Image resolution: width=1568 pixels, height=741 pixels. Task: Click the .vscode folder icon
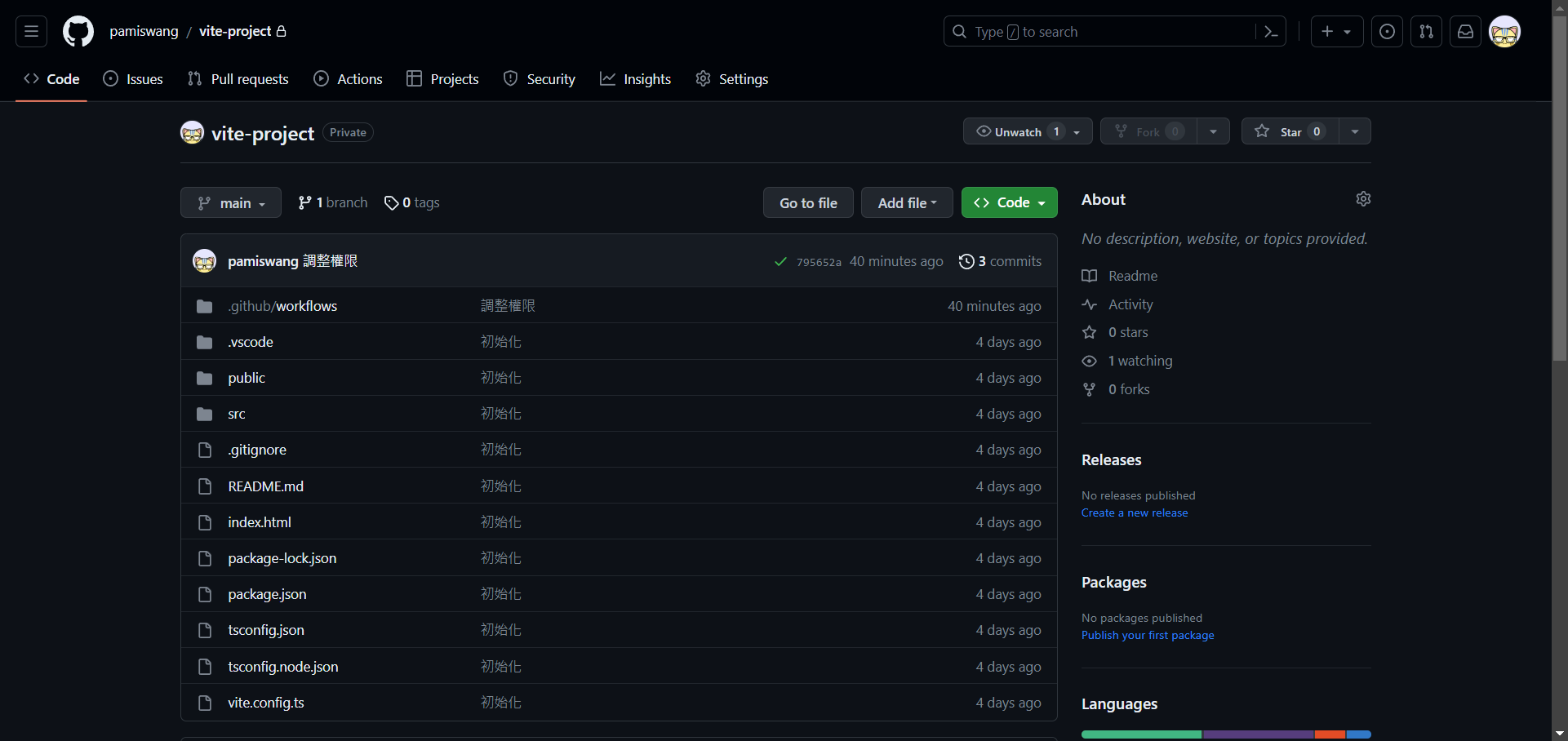tap(205, 343)
